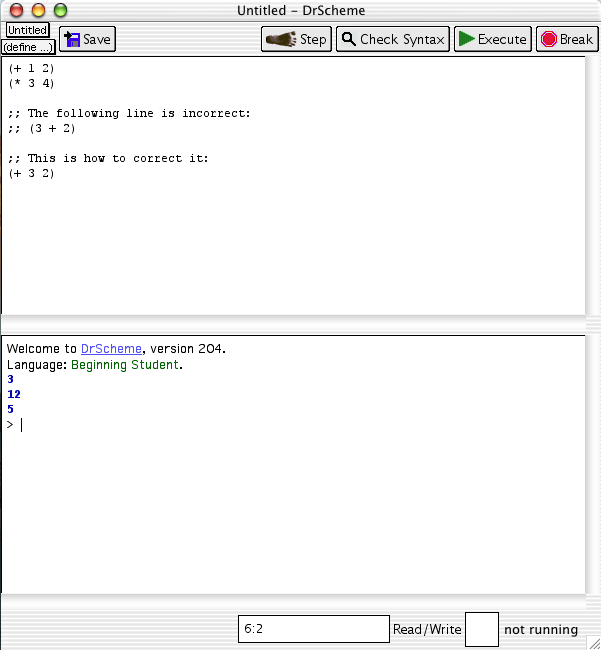Click the (+ 3 2) expression line
The height and width of the screenshot is (650, 601).
[32, 173]
